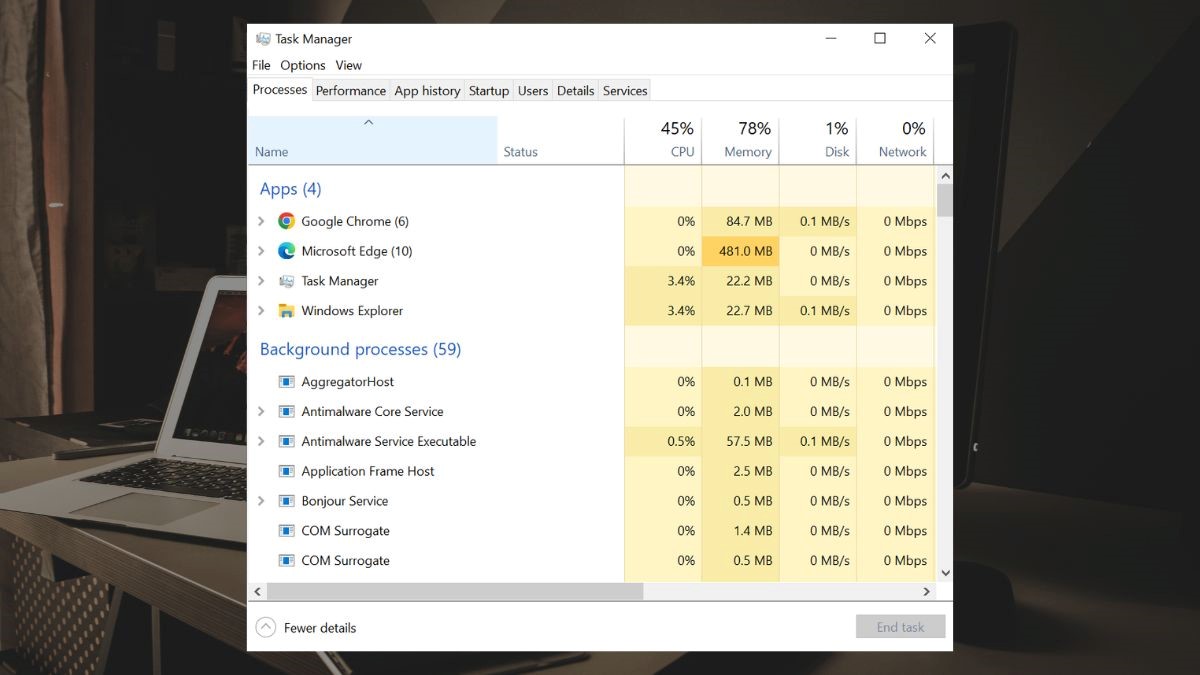Viewport: 1200px width, 675px height.
Task: Click the Microsoft Edge app icon
Action: pos(287,251)
